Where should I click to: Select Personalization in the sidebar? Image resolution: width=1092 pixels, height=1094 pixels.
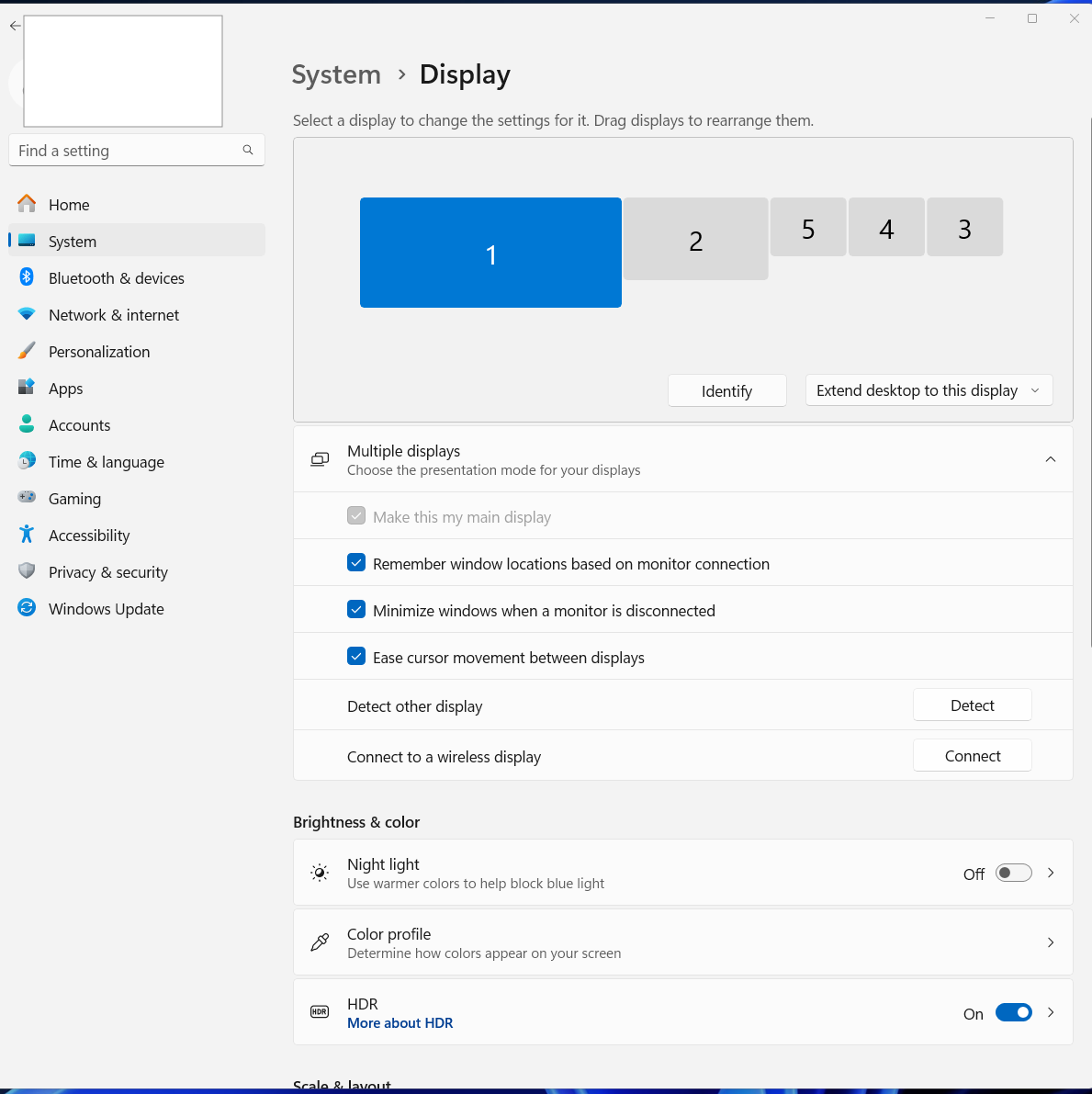[x=137, y=352]
